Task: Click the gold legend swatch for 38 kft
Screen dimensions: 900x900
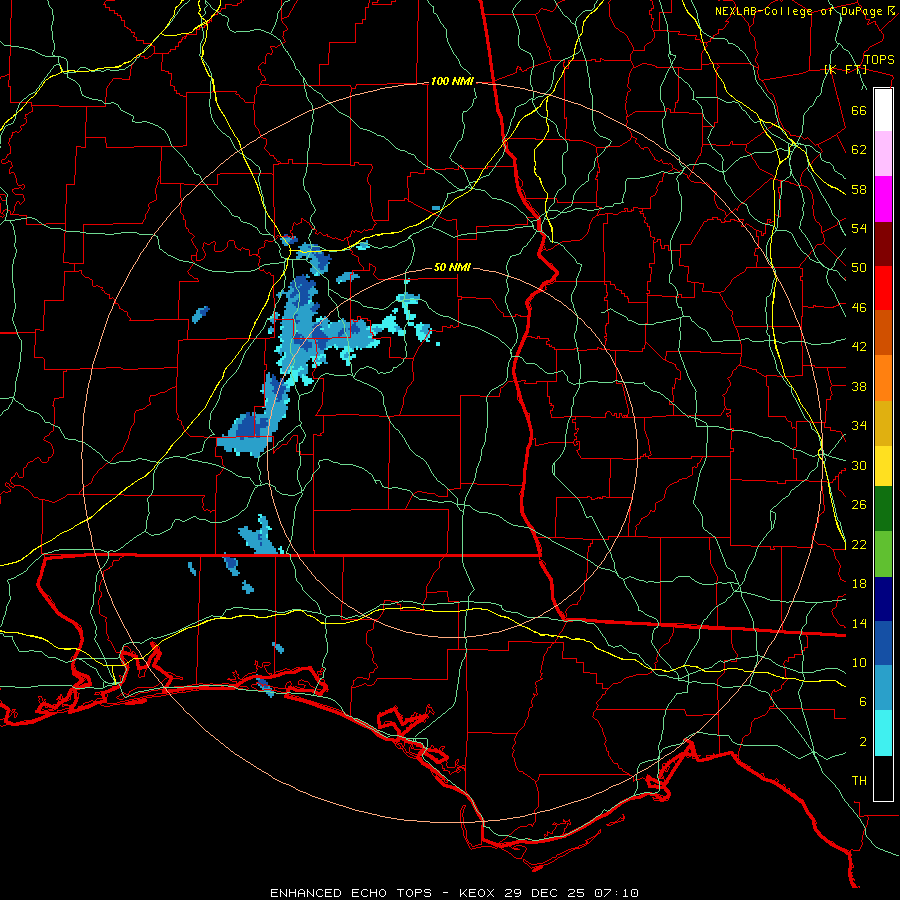Action: click(x=883, y=423)
